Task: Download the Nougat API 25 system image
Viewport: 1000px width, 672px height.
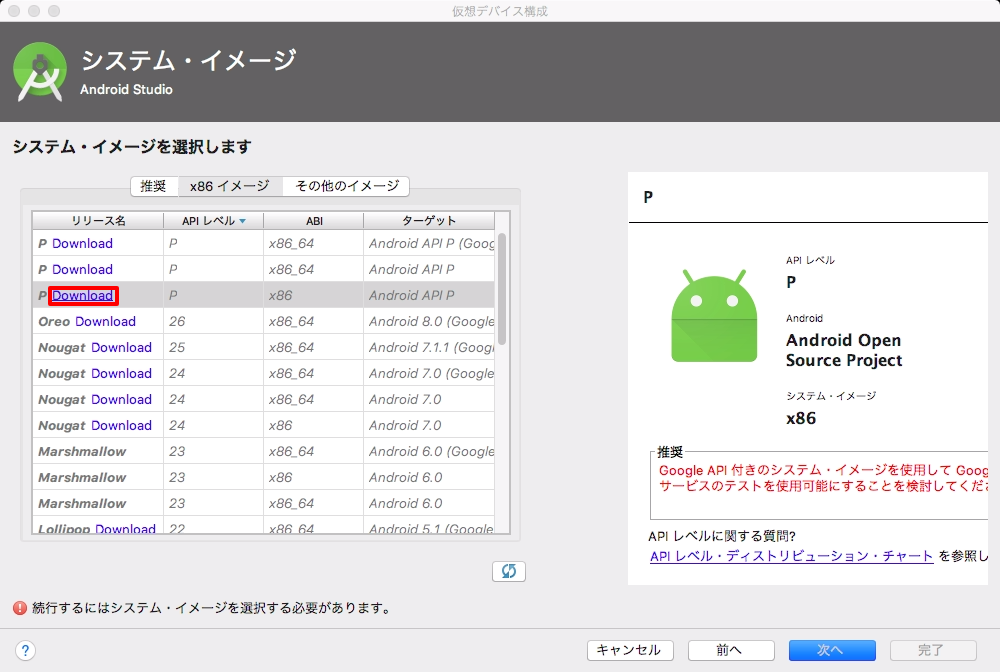Action: click(x=122, y=347)
